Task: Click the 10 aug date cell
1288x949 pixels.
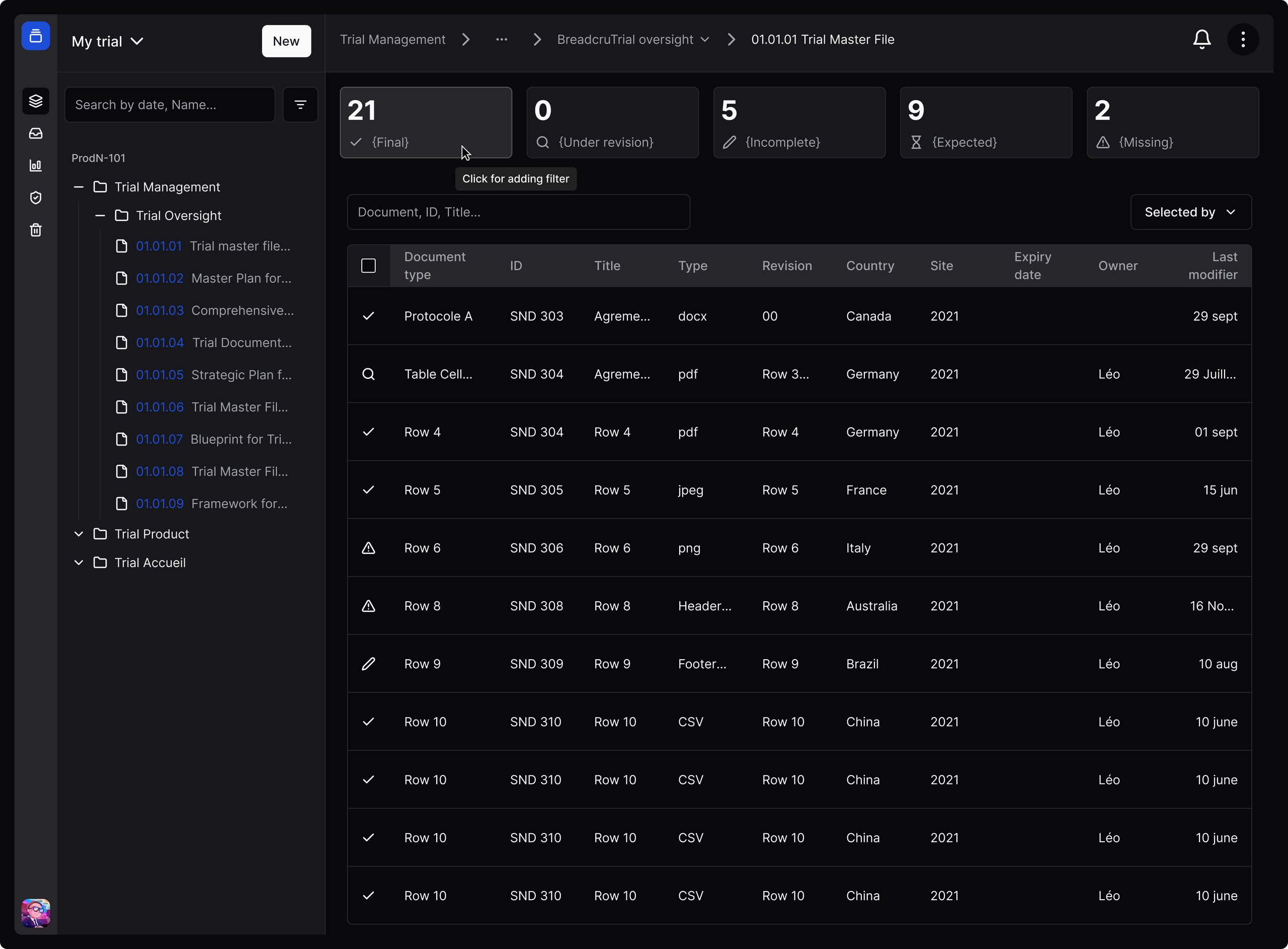Action: pyautogui.click(x=1218, y=664)
